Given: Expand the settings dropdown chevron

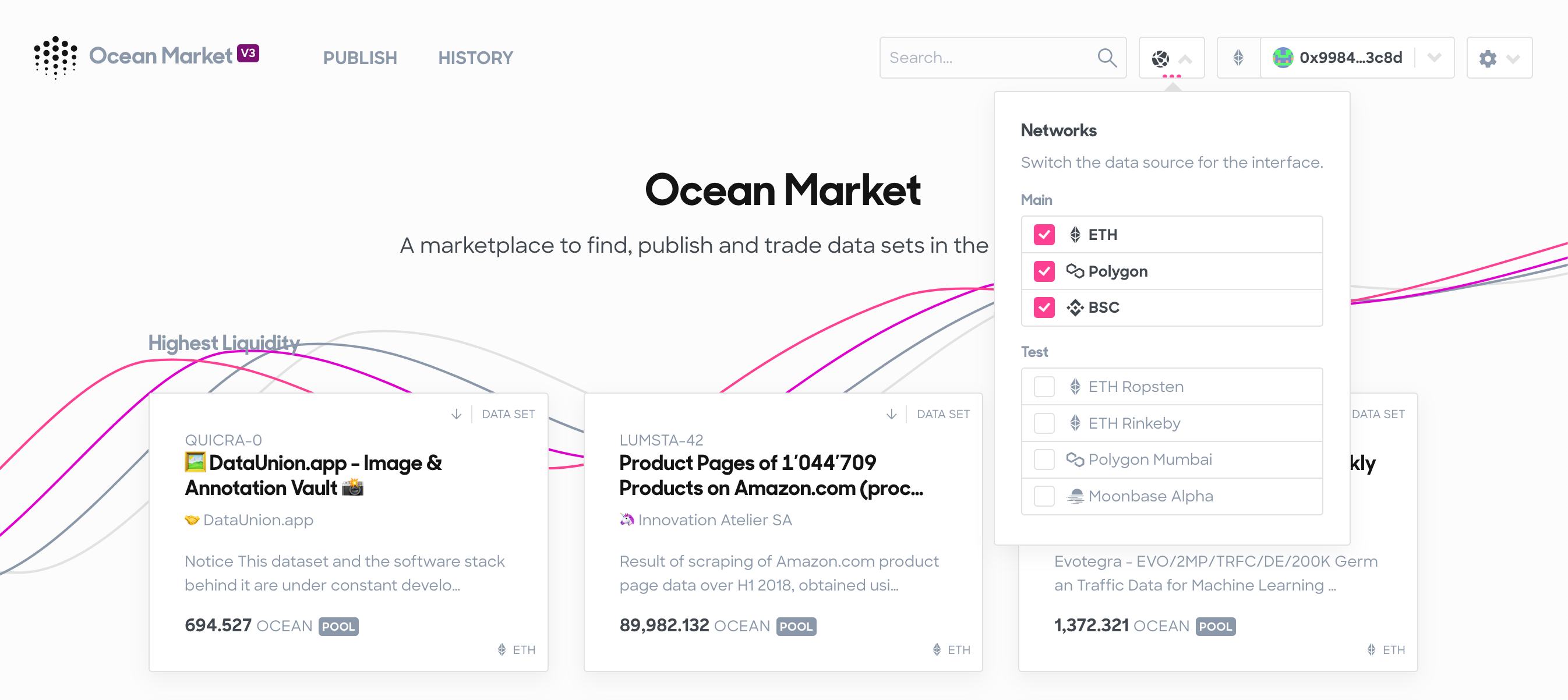Looking at the screenshot, I should 1513,59.
